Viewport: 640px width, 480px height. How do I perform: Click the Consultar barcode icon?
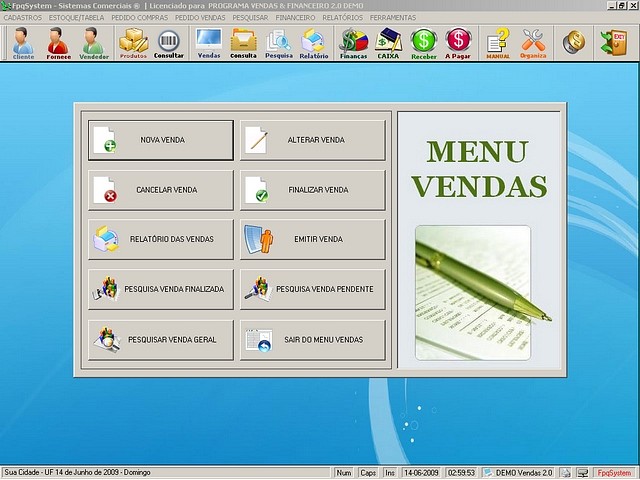pos(169,43)
